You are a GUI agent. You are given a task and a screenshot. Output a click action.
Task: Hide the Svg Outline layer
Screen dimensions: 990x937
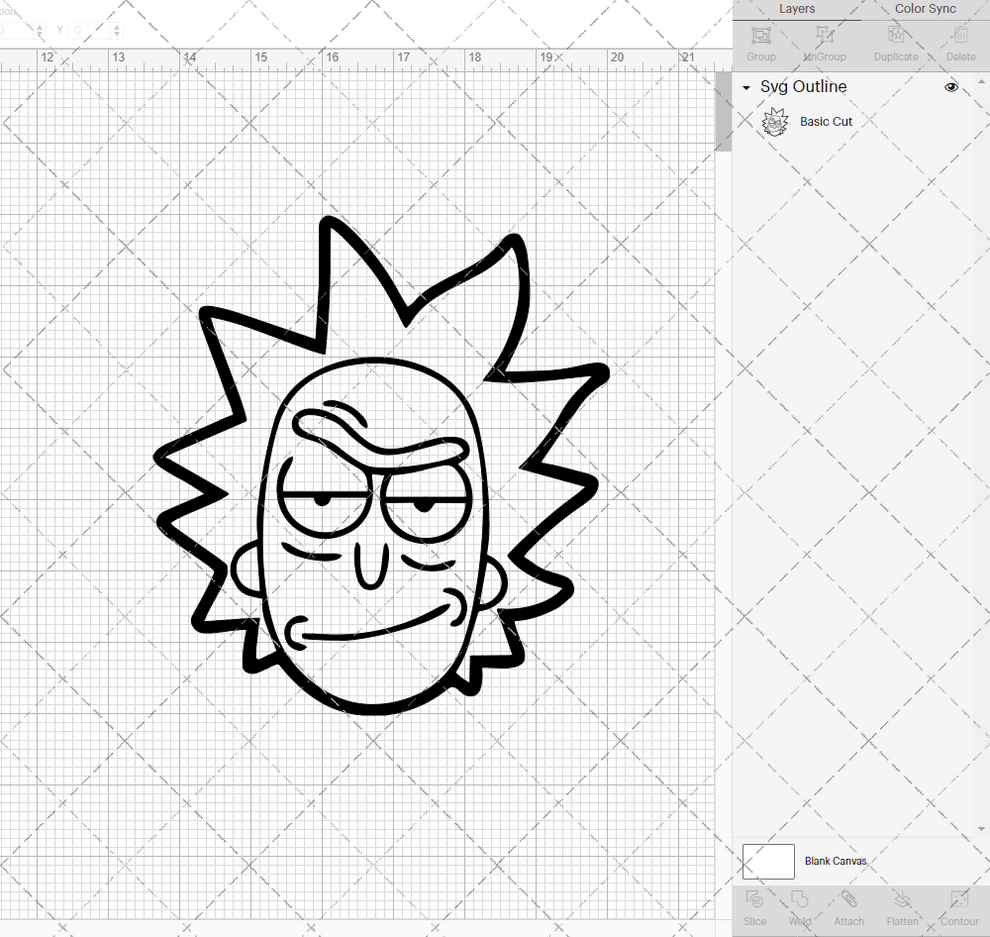click(951, 87)
